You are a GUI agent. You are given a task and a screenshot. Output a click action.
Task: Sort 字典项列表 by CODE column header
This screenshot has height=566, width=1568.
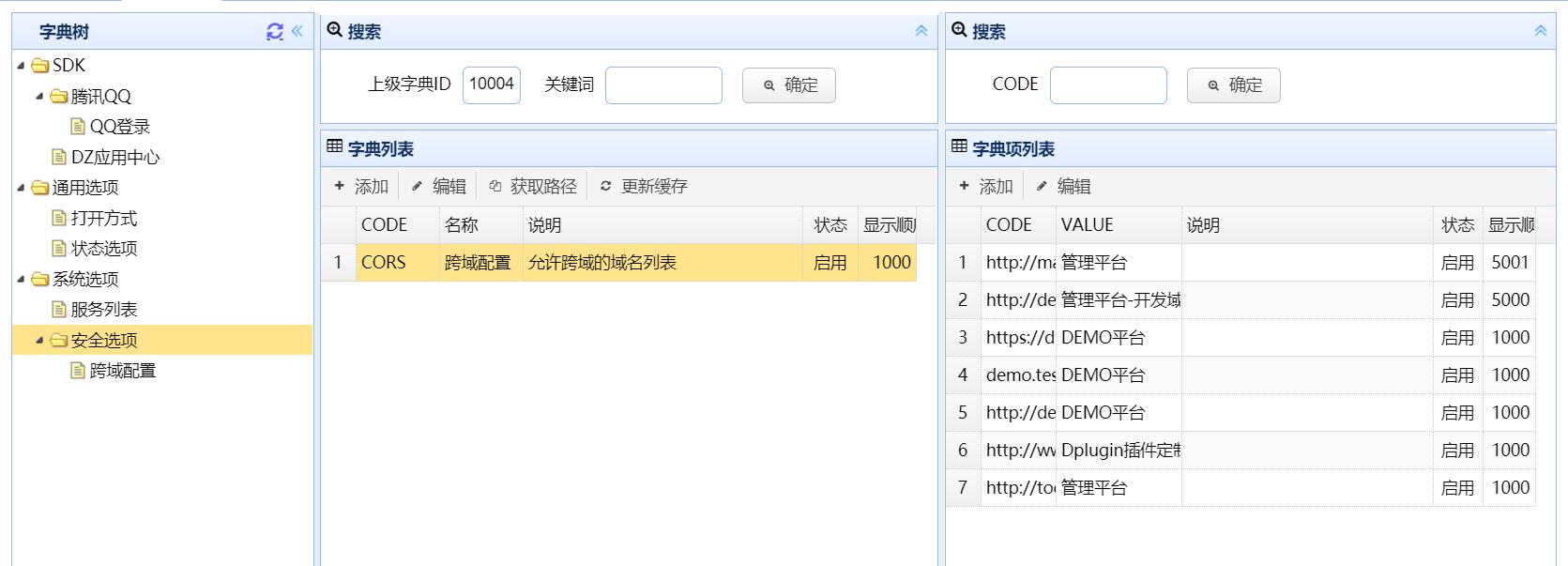(1018, 225)
